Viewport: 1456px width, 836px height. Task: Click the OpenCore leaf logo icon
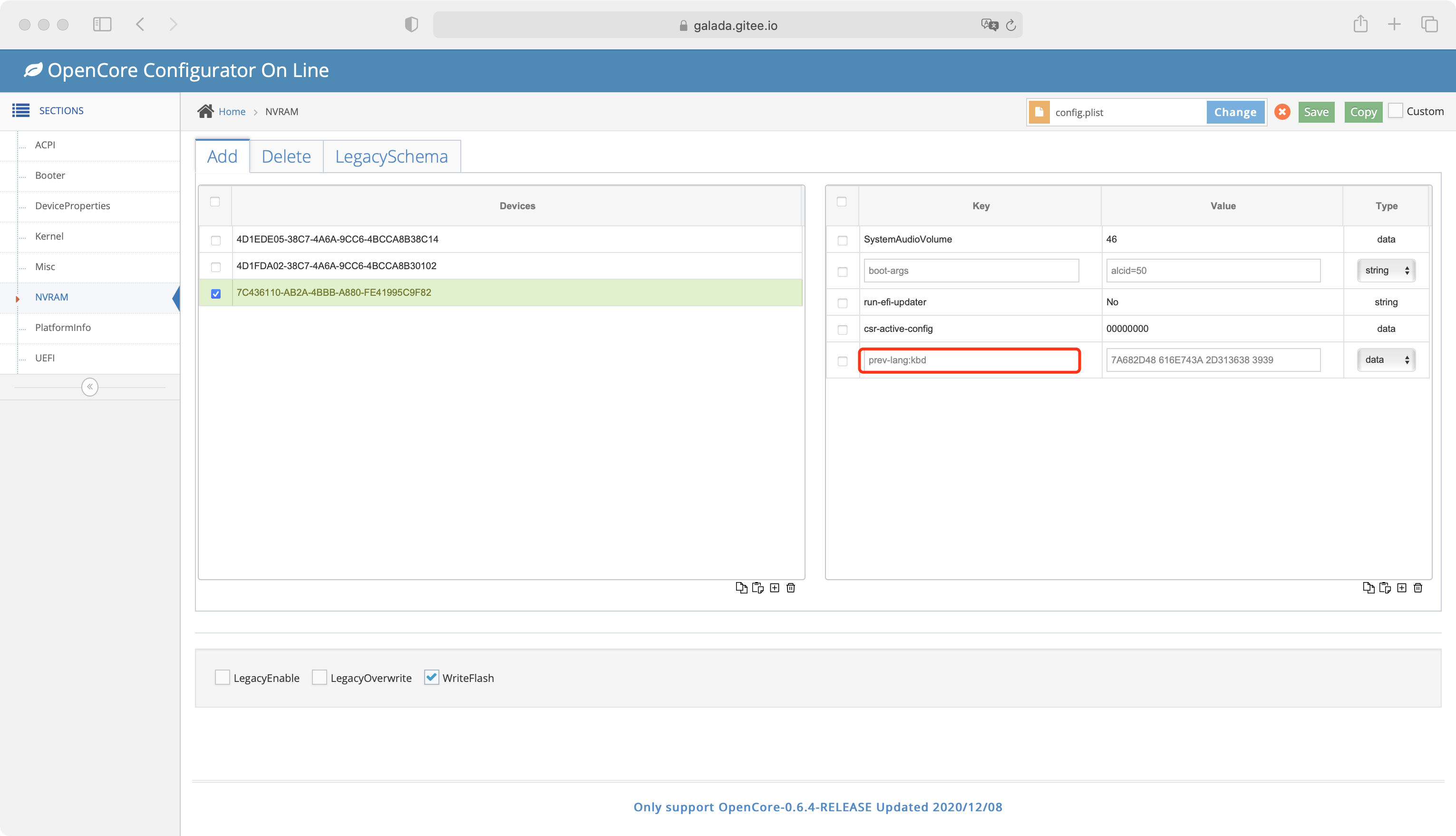pyautogui.click(x=33, y=69)
